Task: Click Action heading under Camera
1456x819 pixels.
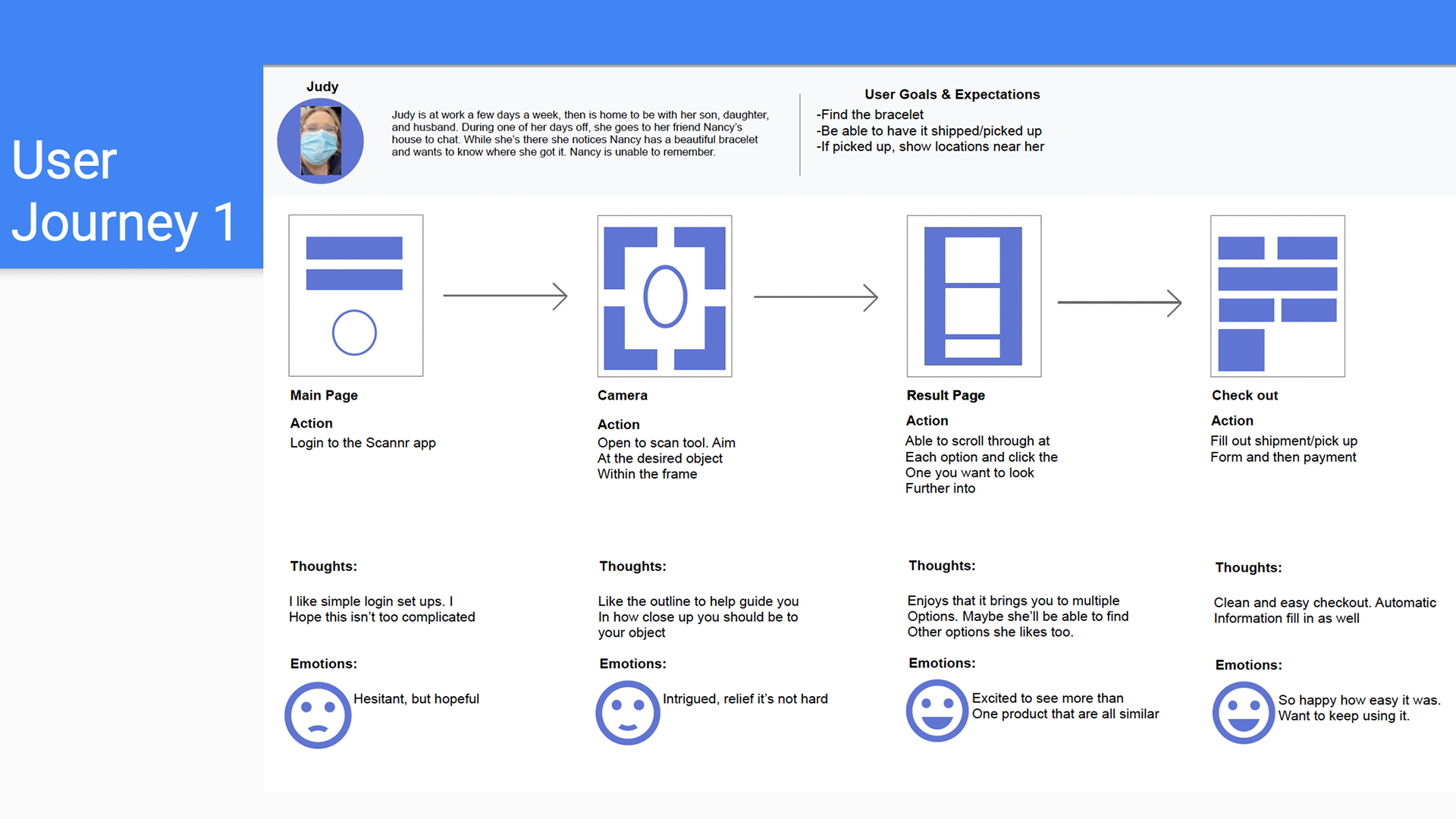Action: point(618,425)
